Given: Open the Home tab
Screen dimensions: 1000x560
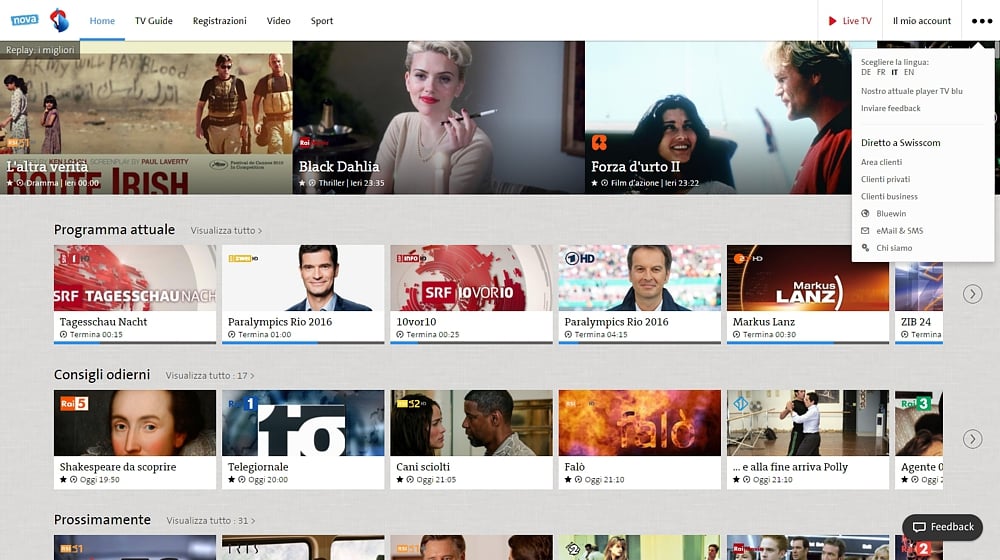Looking at the screenshot, I should coord(102,20).
